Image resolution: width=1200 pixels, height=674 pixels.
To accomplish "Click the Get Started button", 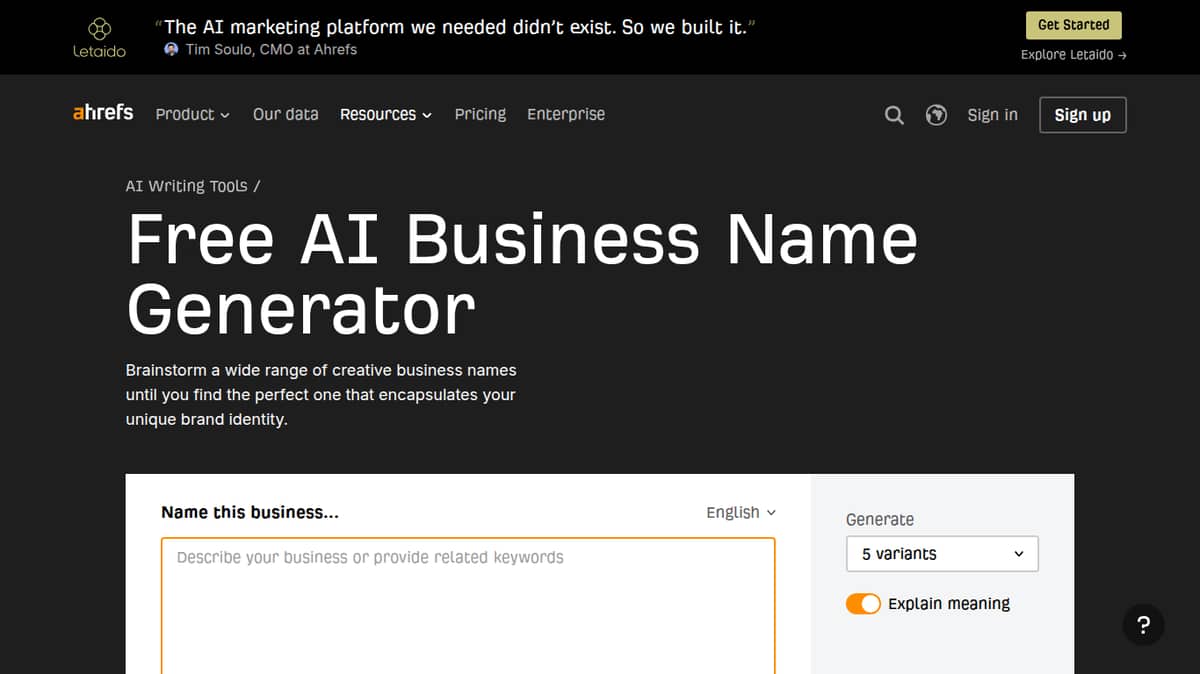I will (1073, 25).
